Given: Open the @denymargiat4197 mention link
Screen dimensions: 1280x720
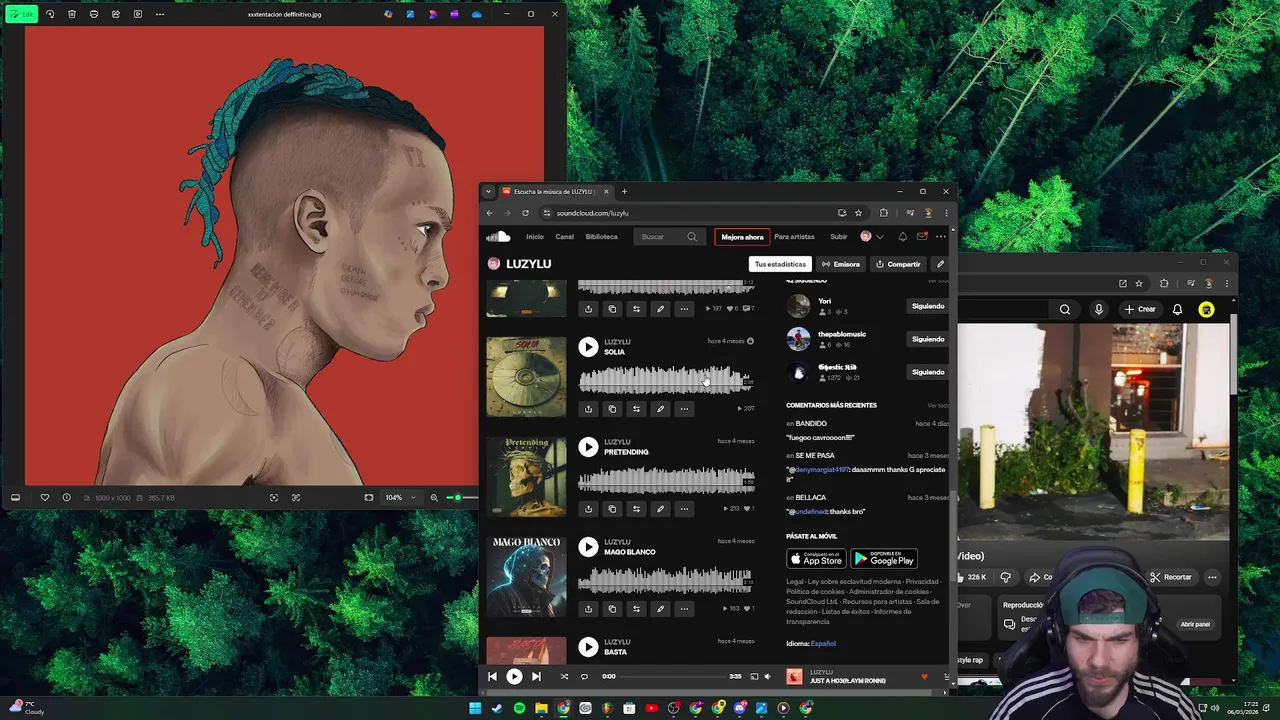Looking at the screenshot, I should [822, 469].
